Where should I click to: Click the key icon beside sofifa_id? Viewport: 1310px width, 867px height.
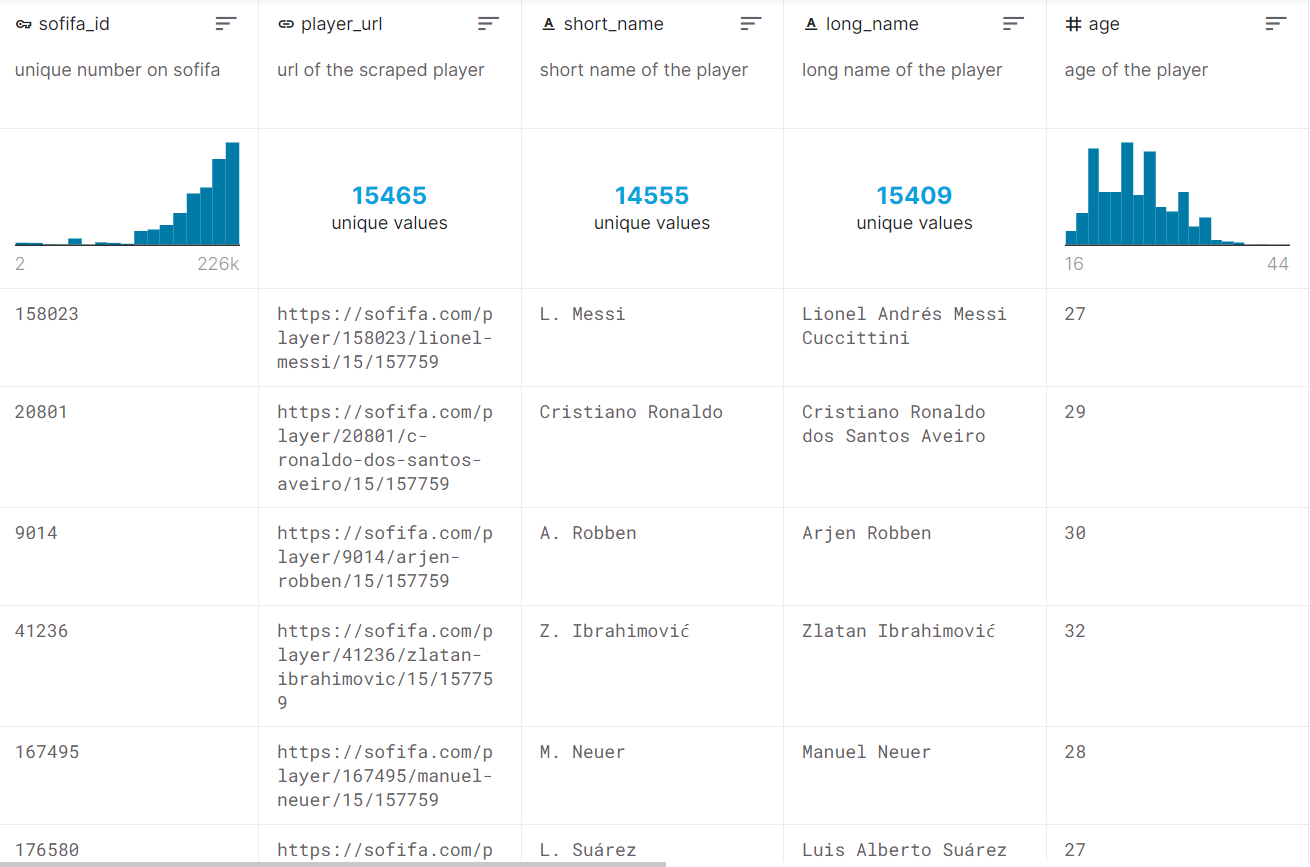tap(24, 24)
